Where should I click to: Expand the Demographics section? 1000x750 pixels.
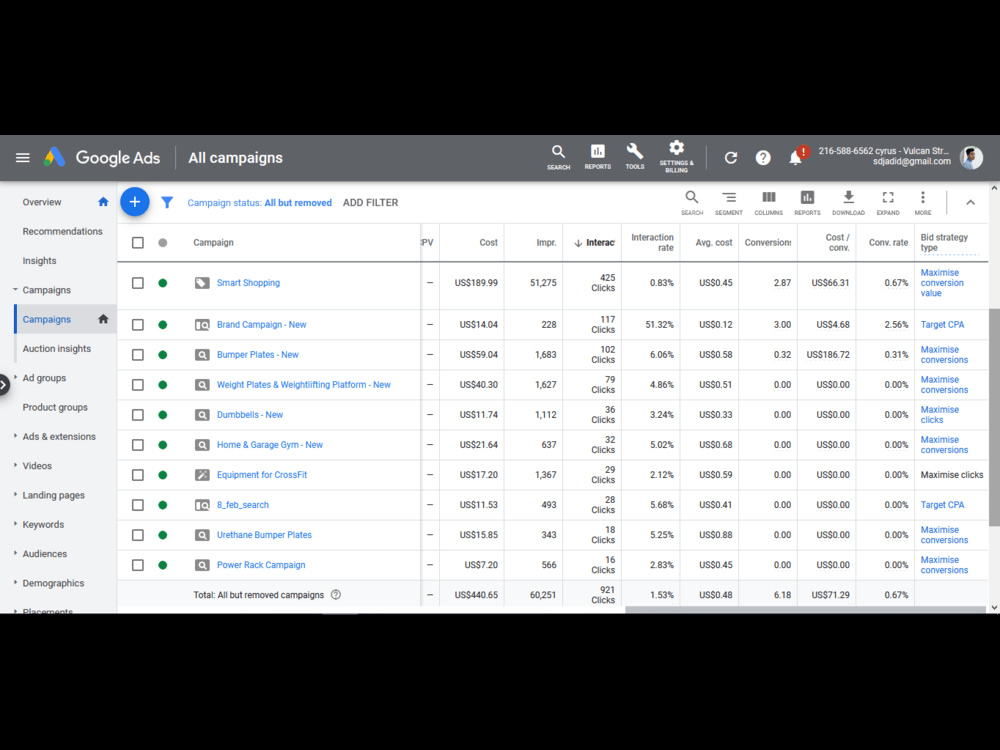coord(15,582)
